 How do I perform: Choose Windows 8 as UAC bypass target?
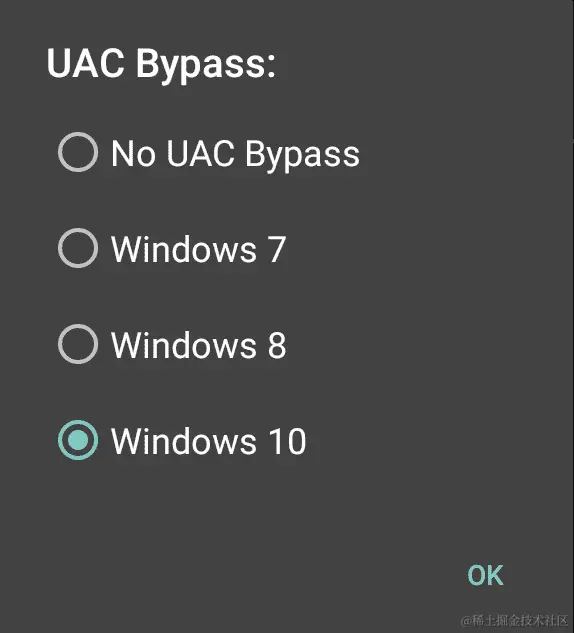[x=78, y=344]
